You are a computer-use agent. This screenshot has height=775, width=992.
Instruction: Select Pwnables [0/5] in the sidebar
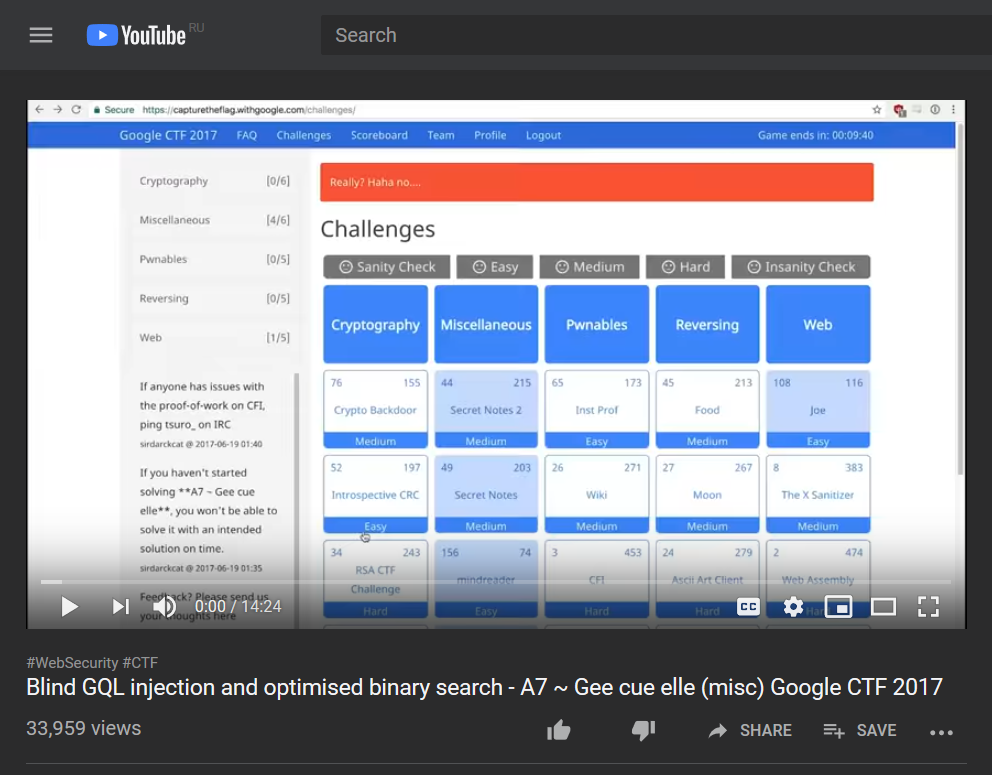click(214, 259)
